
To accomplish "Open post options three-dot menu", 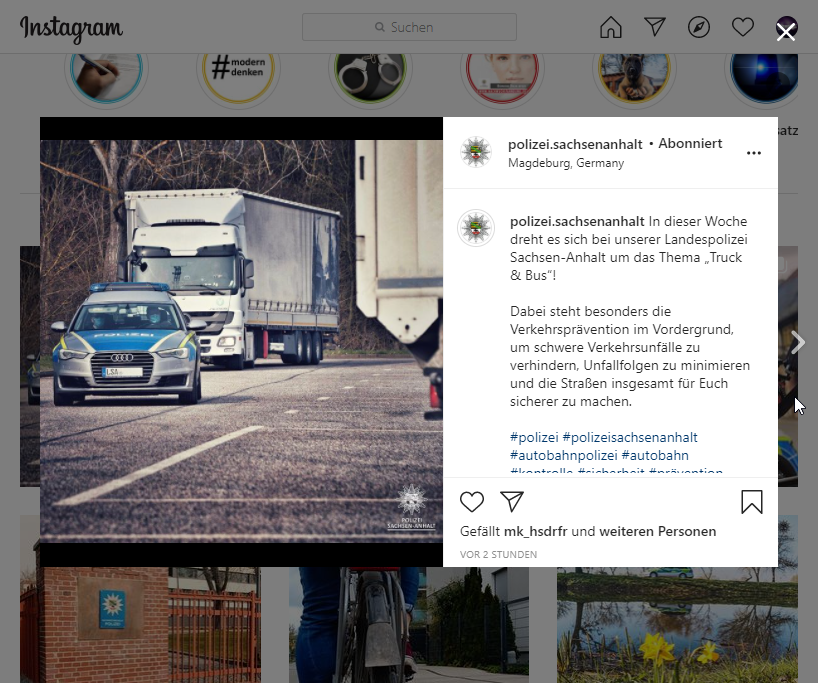I will coord(754,153).
